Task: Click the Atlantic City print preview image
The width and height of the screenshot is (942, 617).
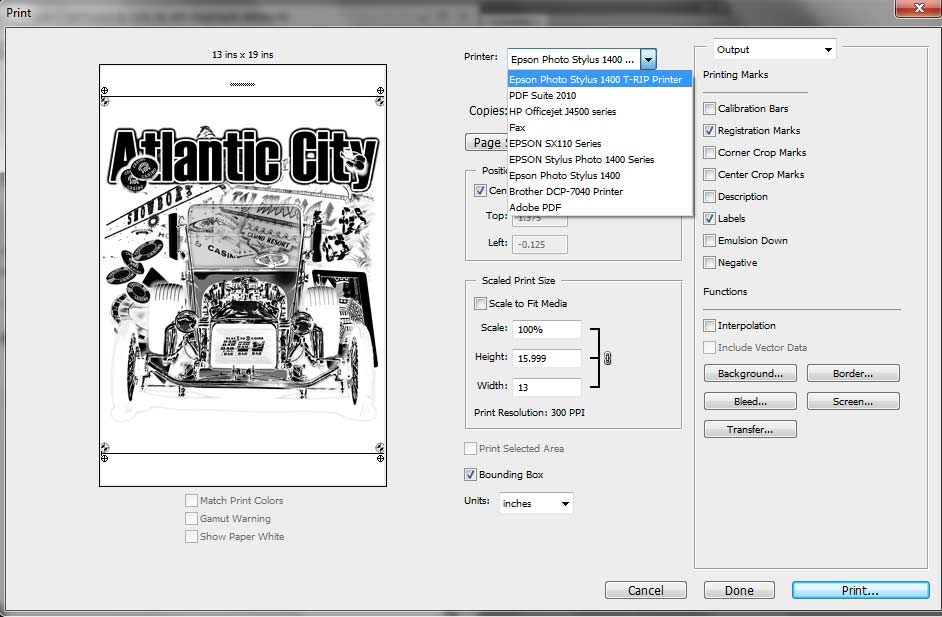Action: [x=243, y=275]
